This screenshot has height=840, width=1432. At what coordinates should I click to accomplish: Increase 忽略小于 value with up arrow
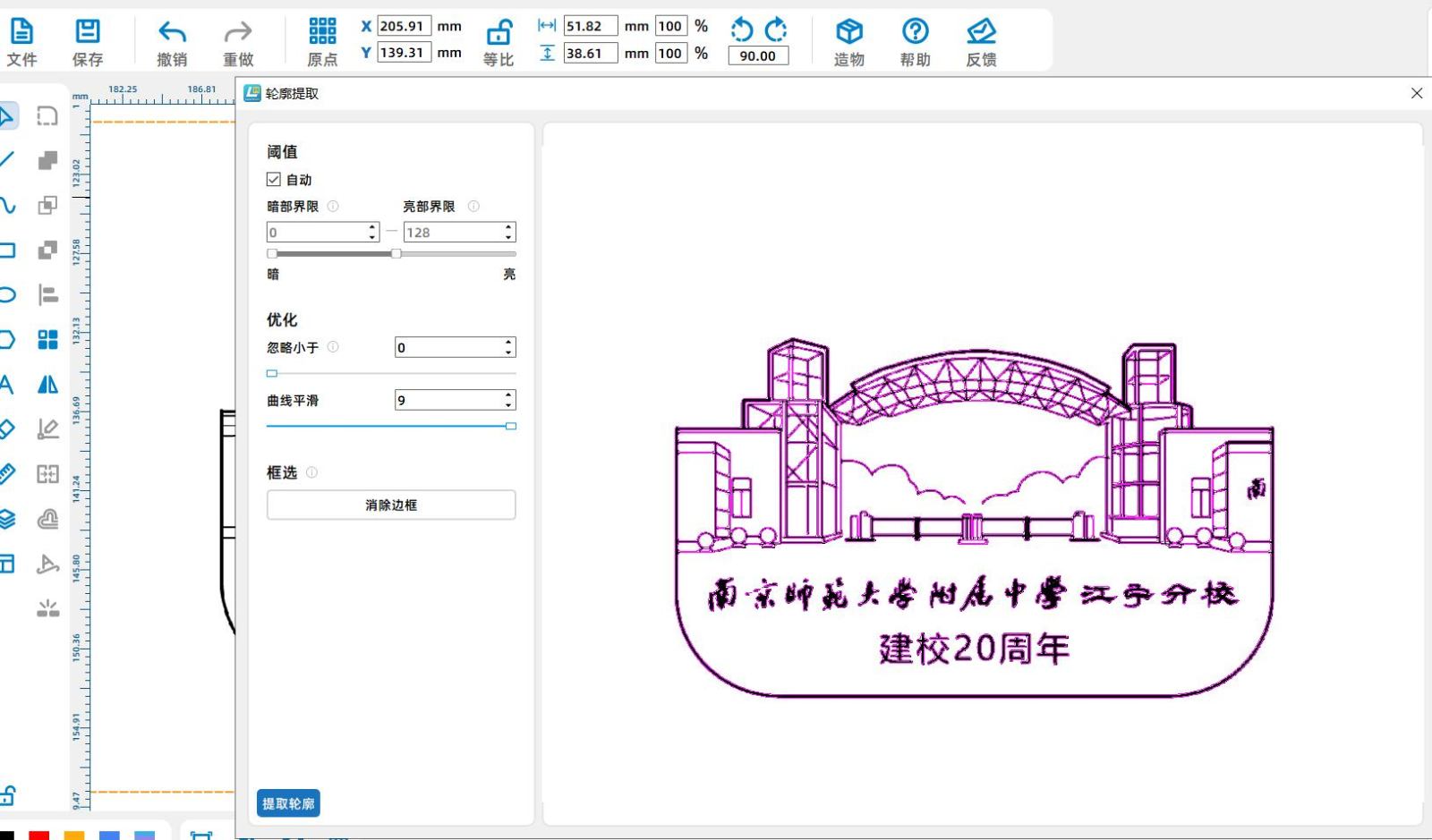pyautogui.click(x=507, y=343)
